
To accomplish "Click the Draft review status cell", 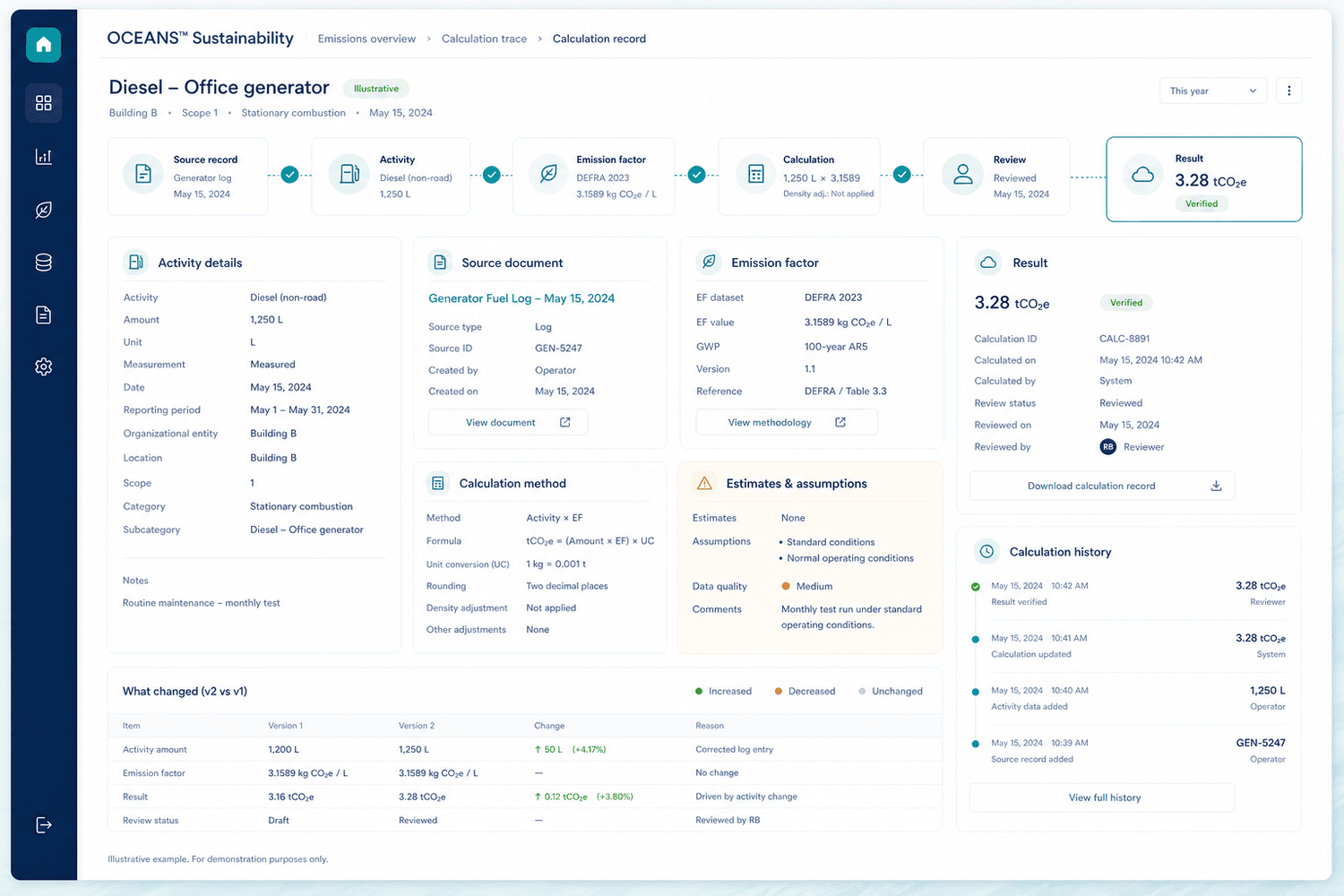I will [x=279, y=820].
